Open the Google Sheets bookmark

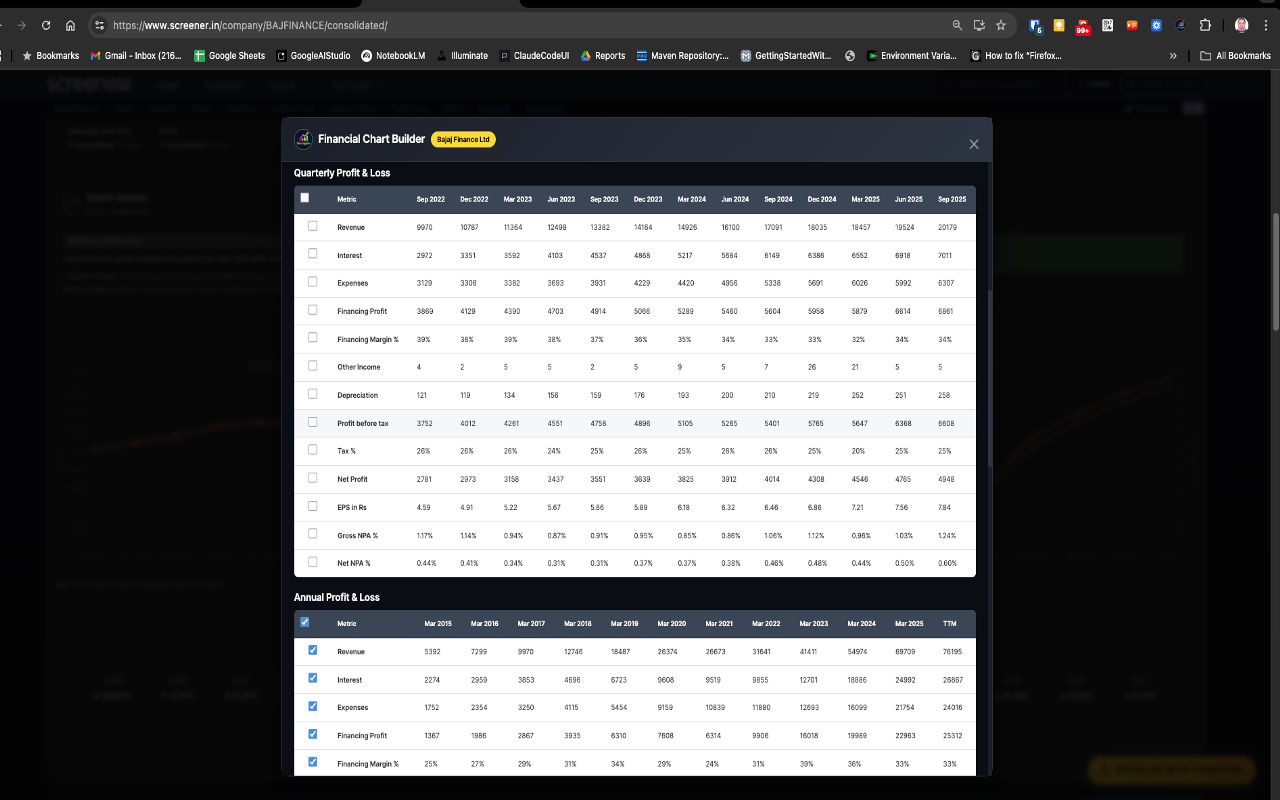click(229, 56)
